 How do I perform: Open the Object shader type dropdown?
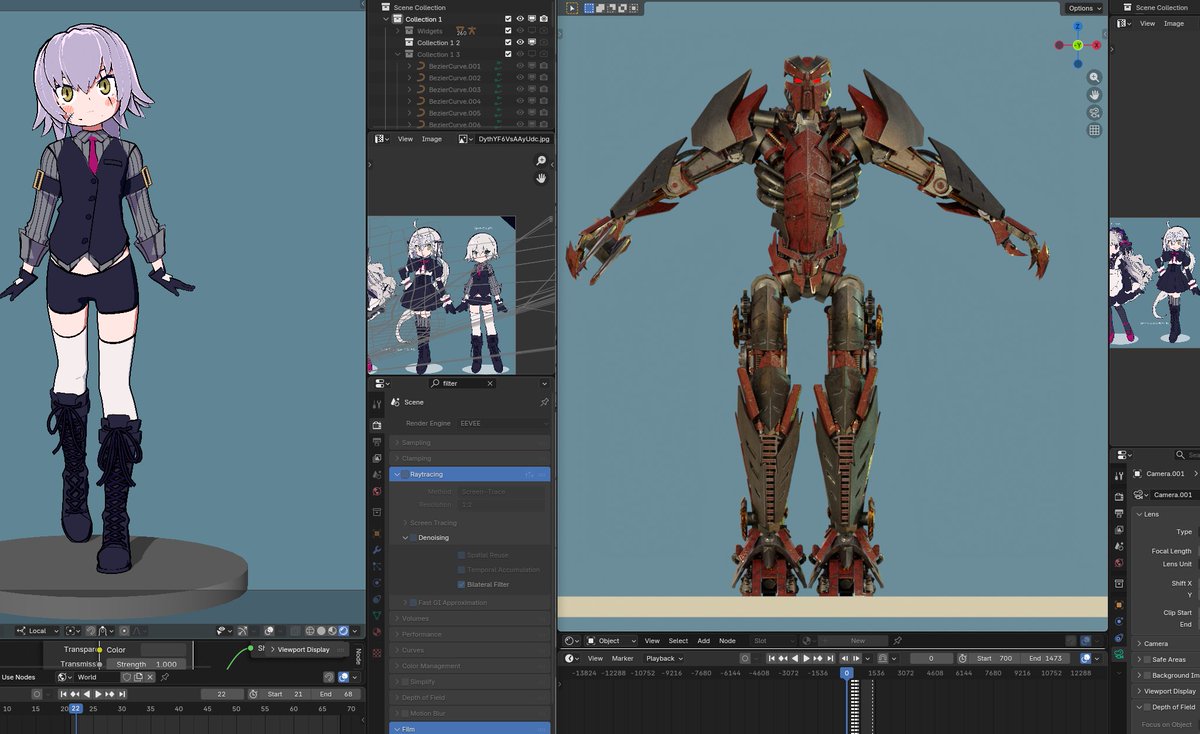(609, 640)
